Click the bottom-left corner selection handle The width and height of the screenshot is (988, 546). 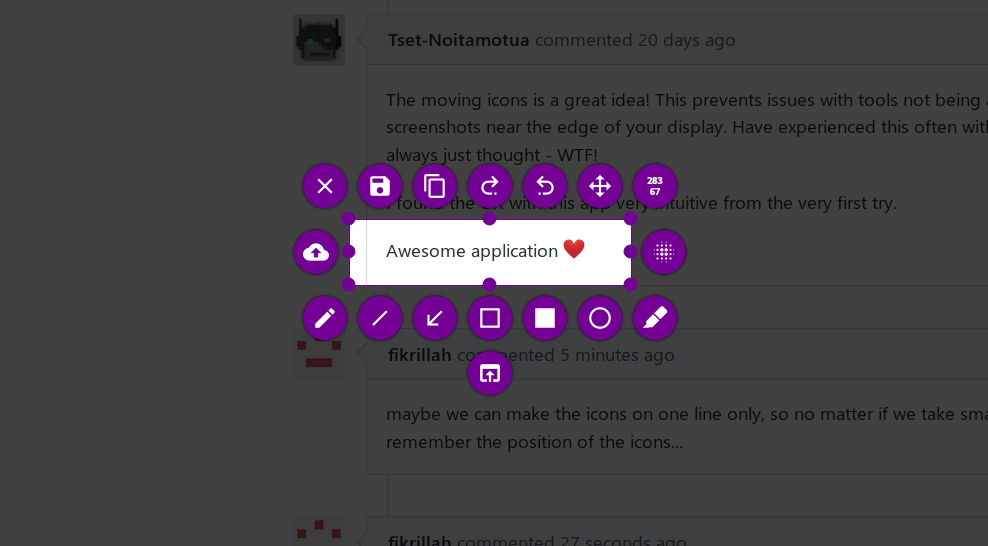(x=348, y=285)
